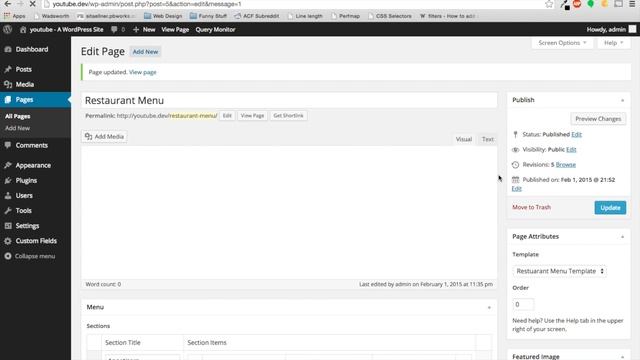Collapse the Featured Image metabox
This screenshot has width=640, height=360.
click(x=622, y=357)
